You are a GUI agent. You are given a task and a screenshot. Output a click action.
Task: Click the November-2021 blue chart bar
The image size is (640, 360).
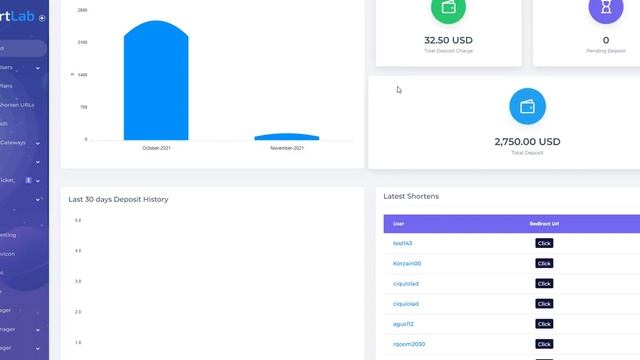point(287,137)
